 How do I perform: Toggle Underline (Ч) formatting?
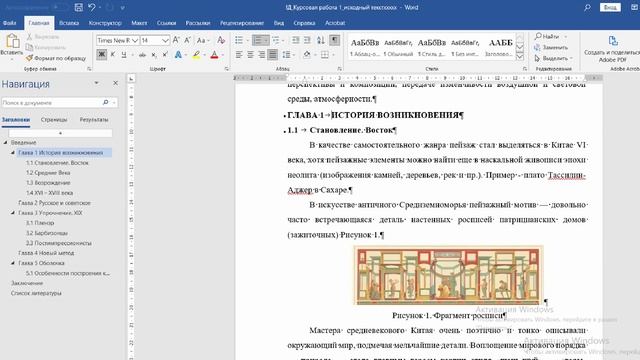click(124, 55)
